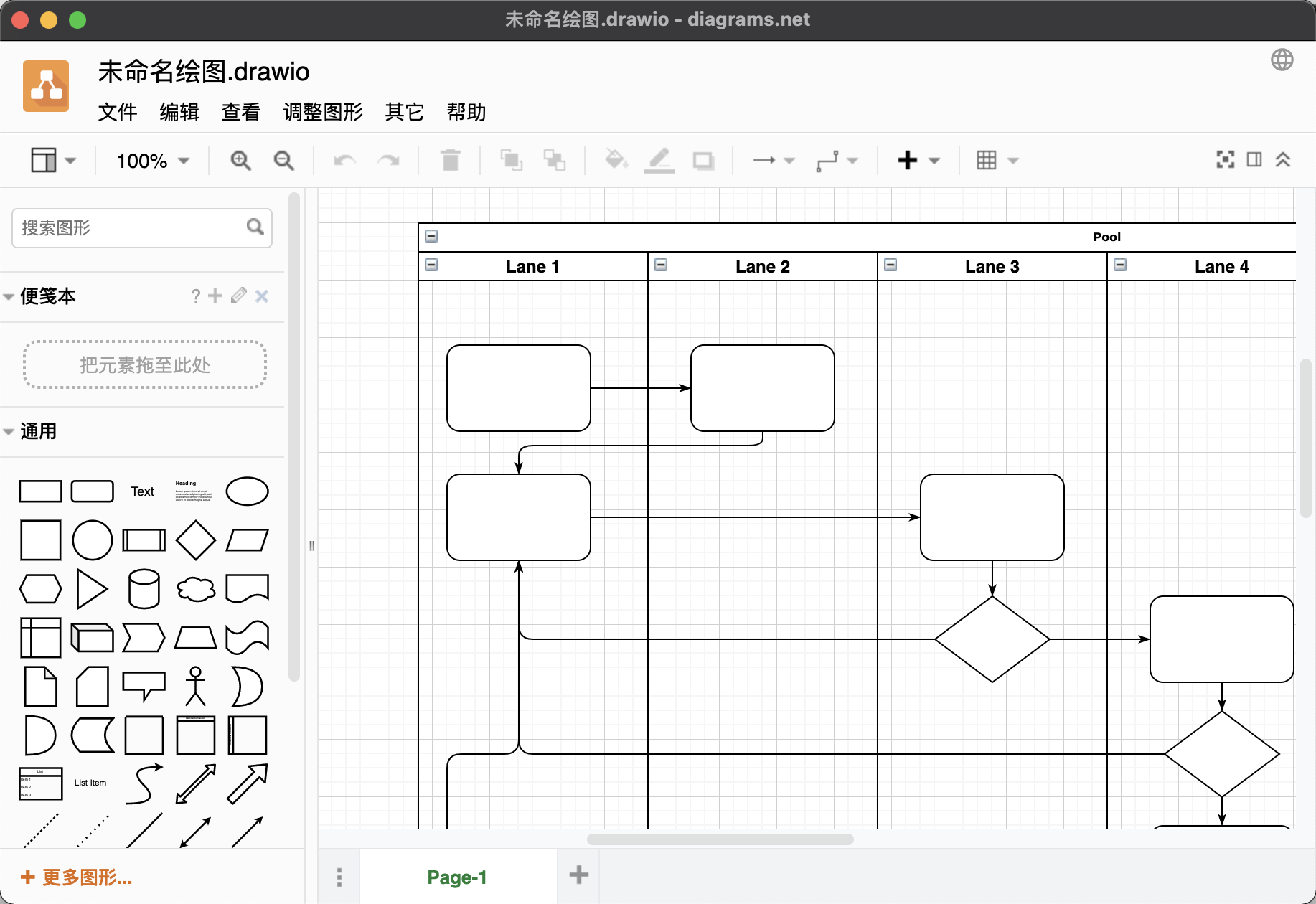
Task: Toggle the shadow toolbar button
Action: pos(703,160)
